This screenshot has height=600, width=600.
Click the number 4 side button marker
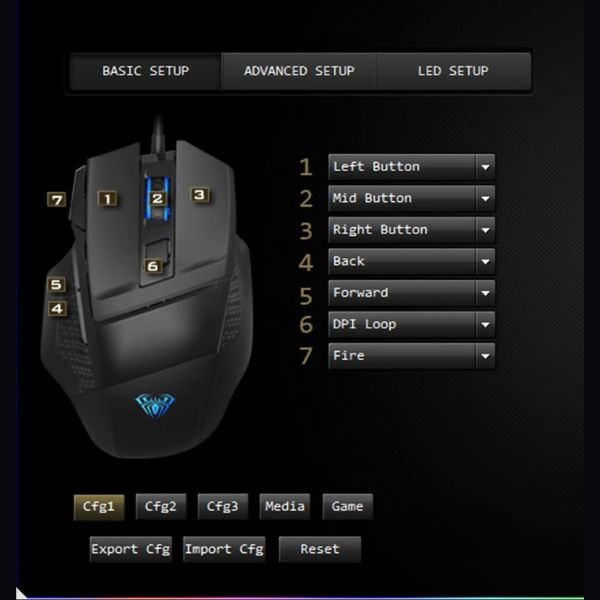pos(57,308)
